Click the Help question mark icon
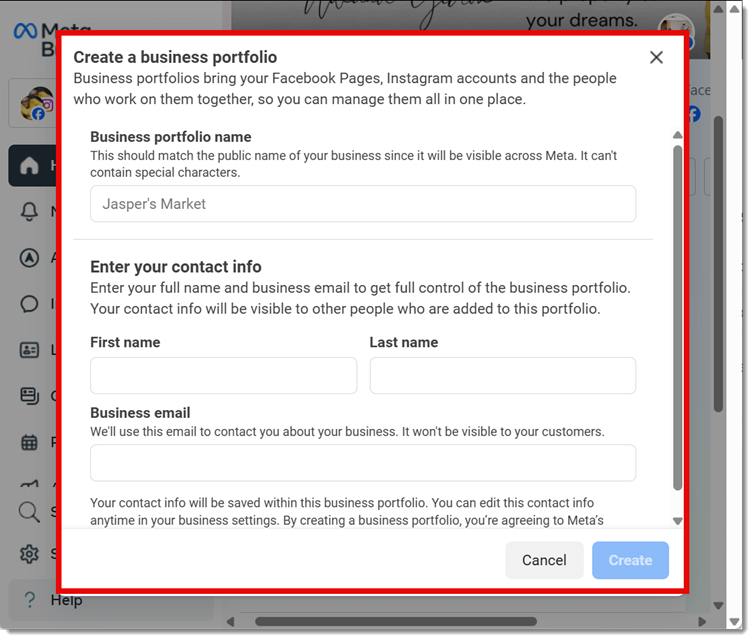The width and height of the screenshot is (753, 640). [x=30, y=600]
